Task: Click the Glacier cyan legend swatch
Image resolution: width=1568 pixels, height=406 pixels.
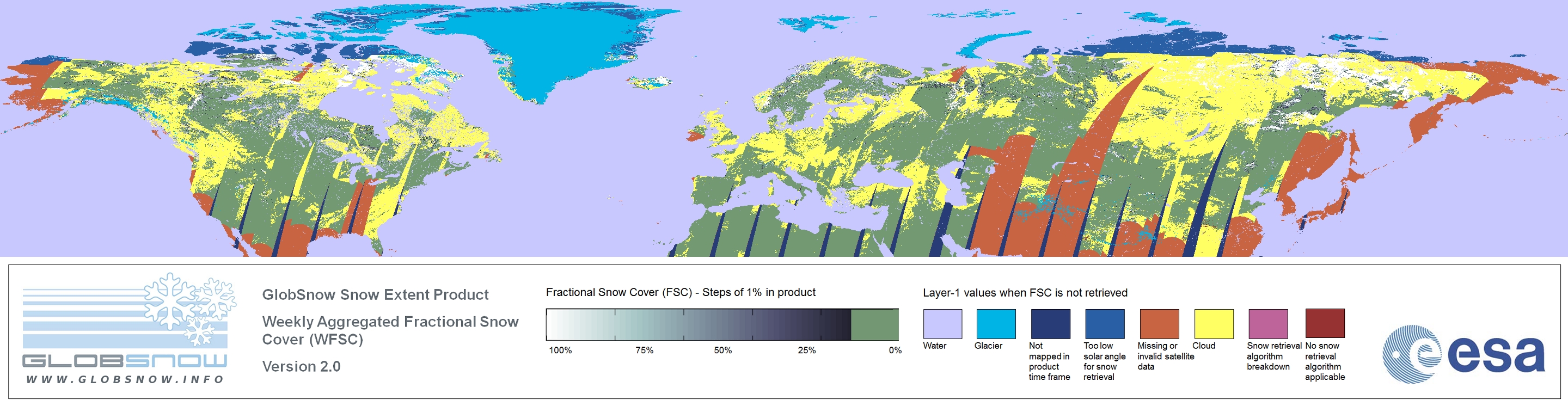Action: coord(996,324)
